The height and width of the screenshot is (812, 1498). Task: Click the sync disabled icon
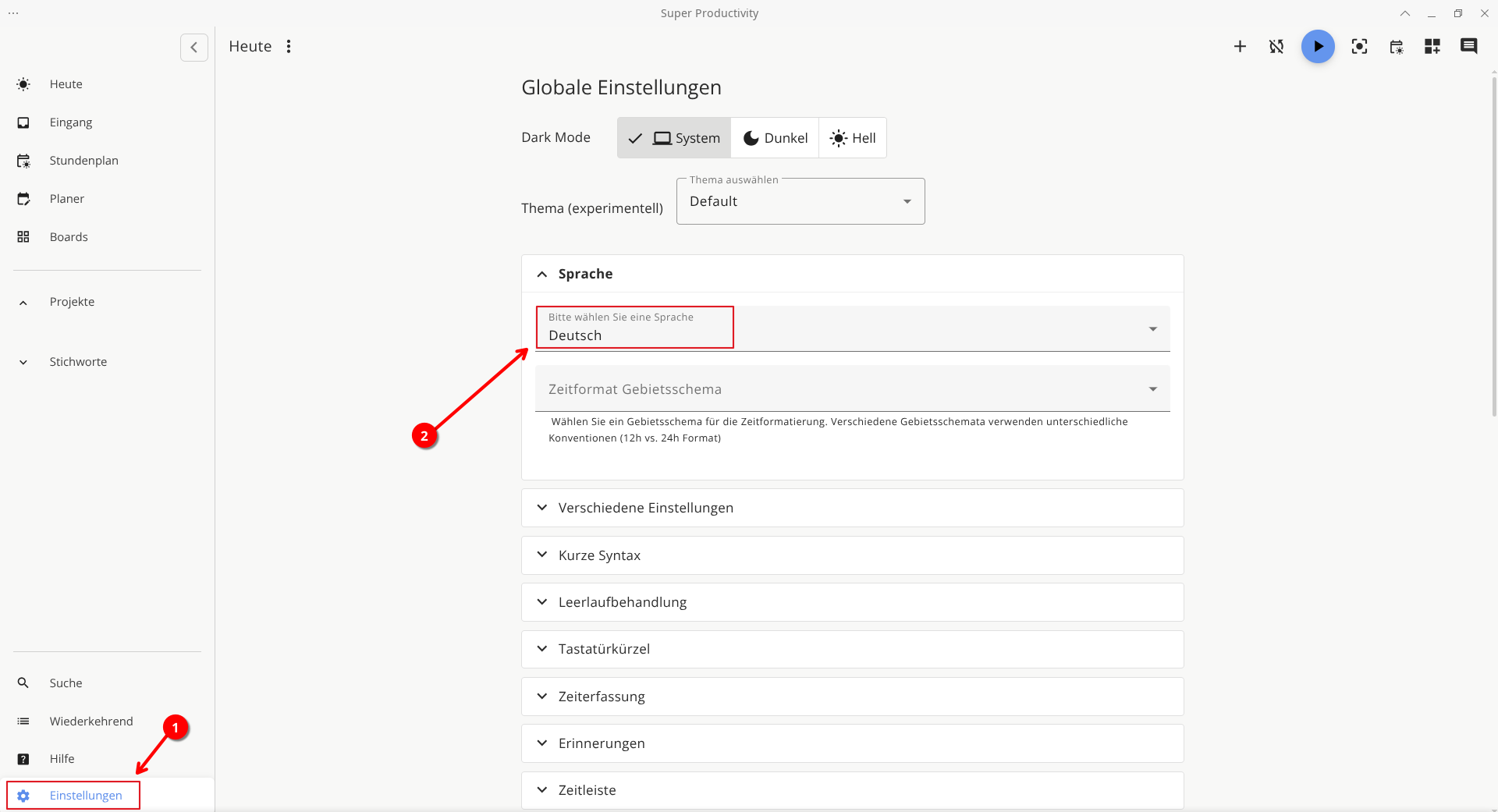click(1276, 46)
